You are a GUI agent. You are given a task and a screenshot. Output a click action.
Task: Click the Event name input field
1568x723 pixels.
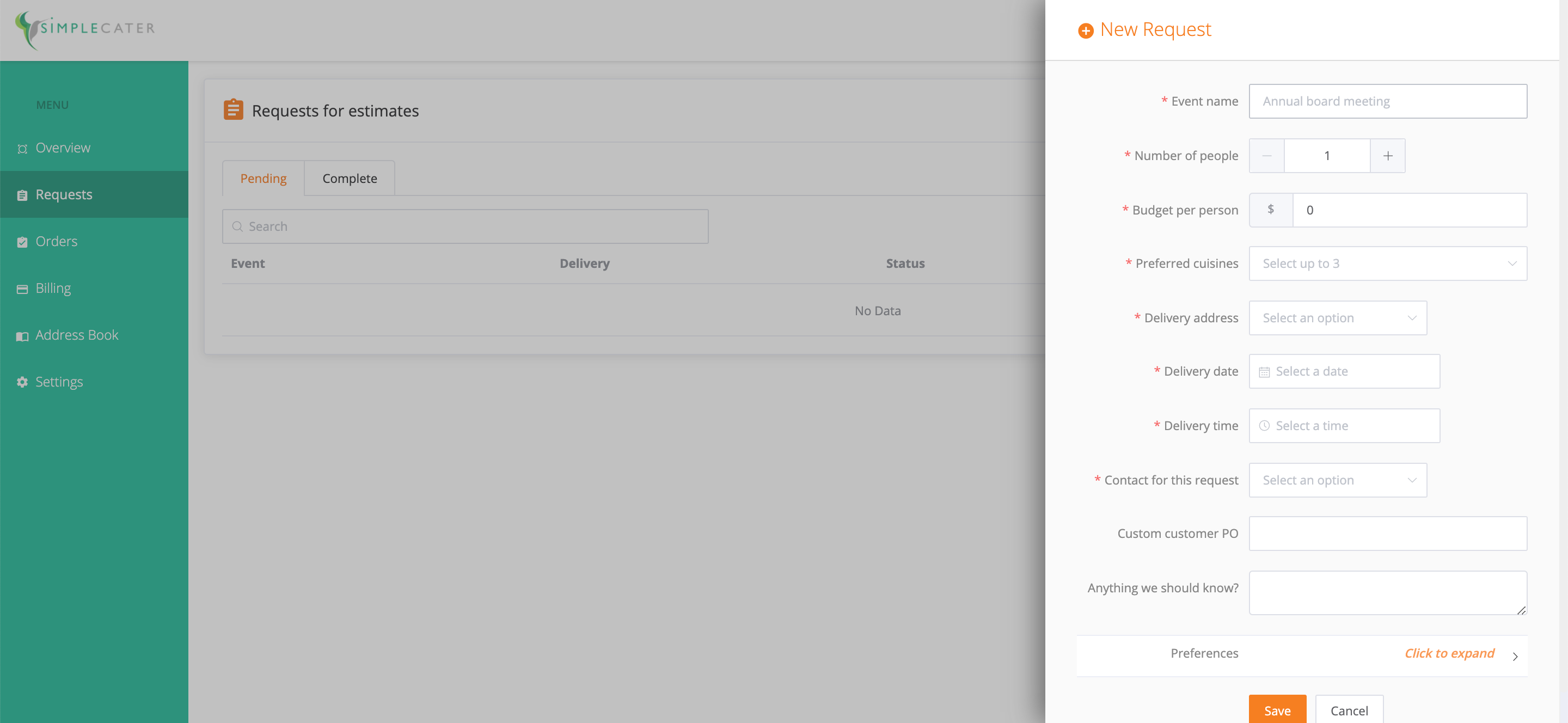[x=1387, y=101]
